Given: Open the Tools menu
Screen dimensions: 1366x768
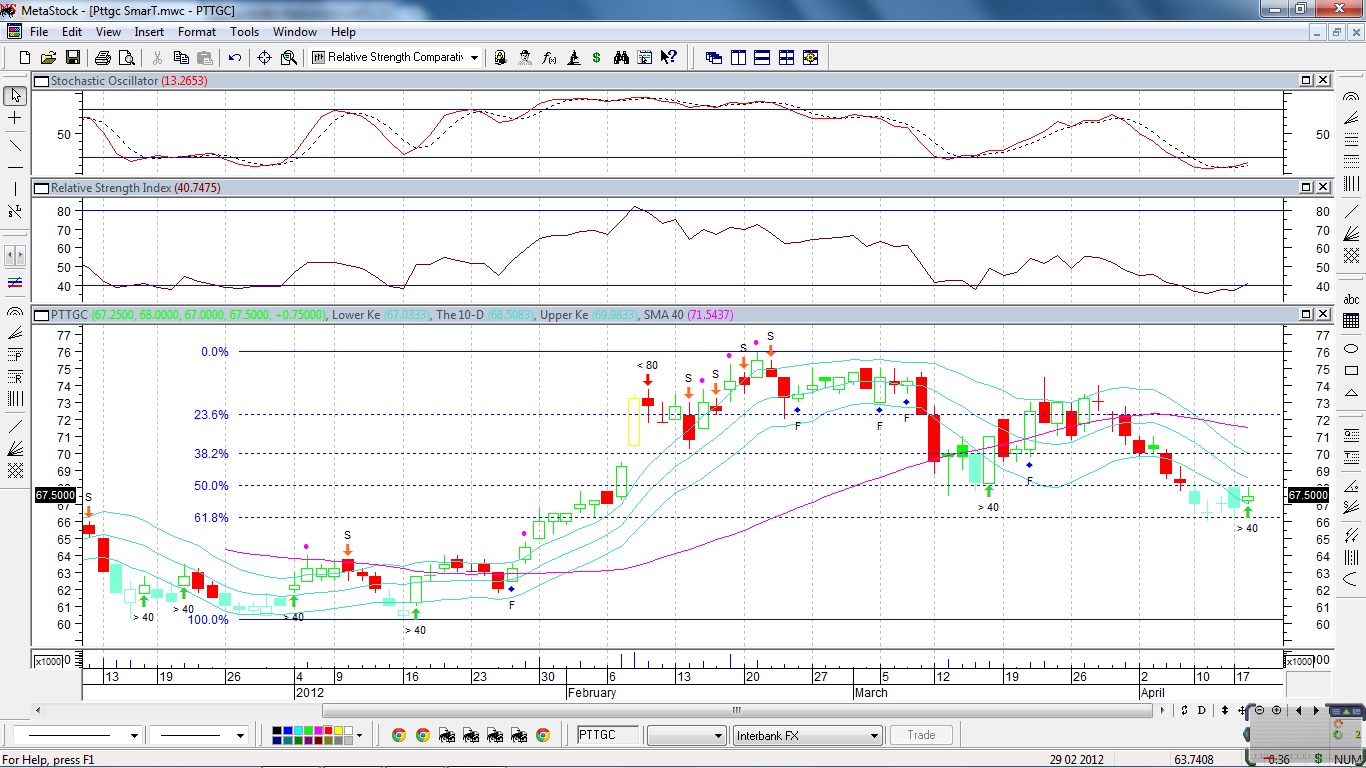Looking at the screenshot, I should 244,32.
